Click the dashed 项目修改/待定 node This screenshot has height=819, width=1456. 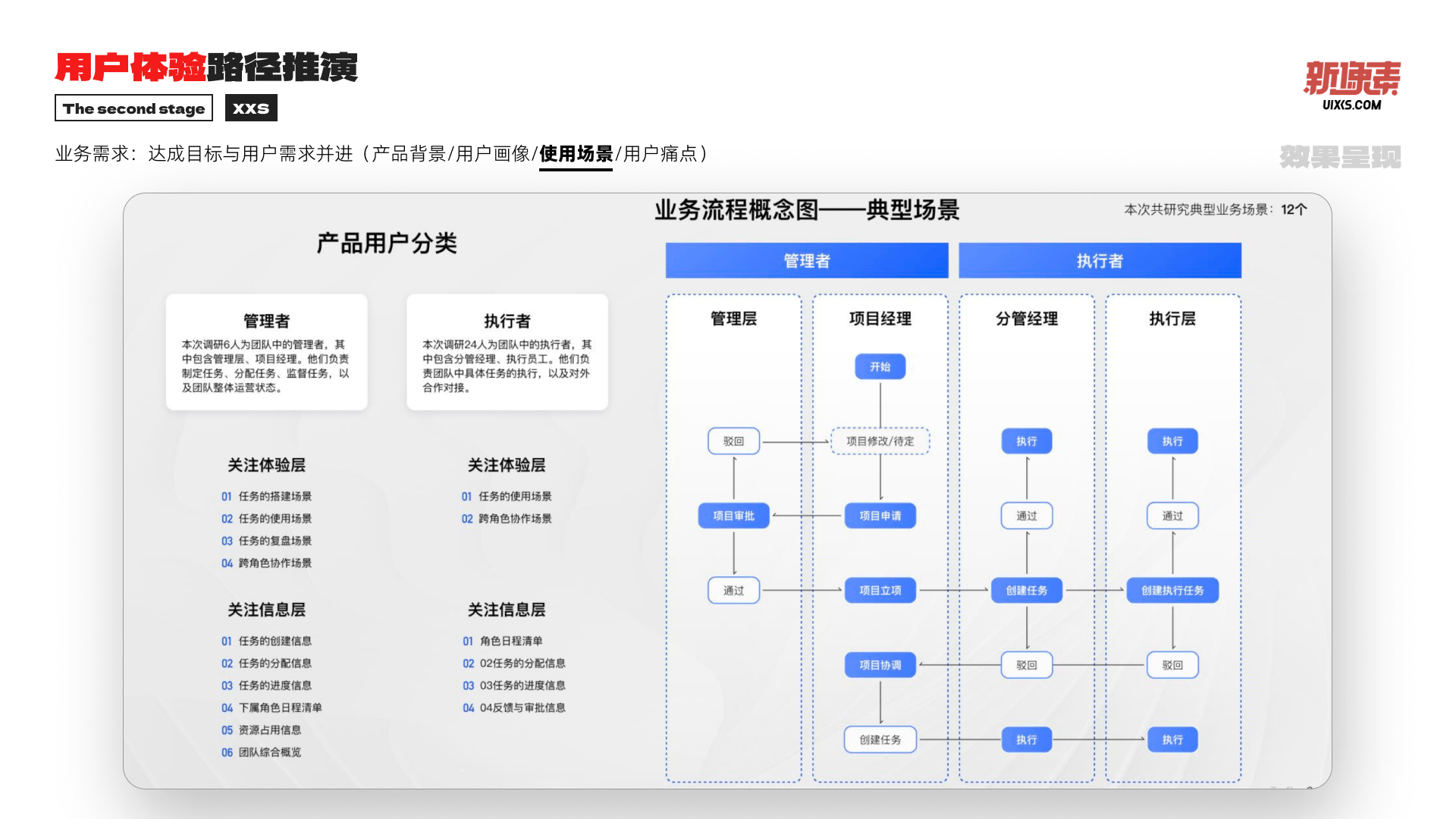click(880, 441)
